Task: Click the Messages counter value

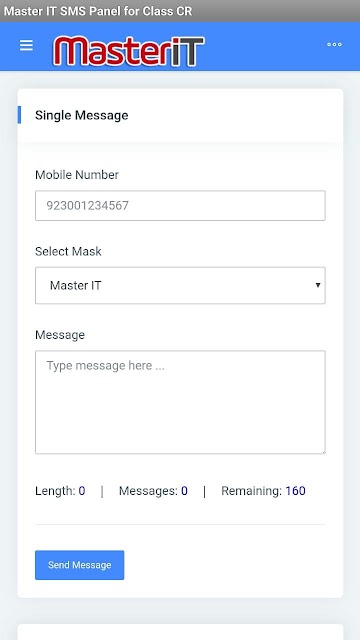Action: click(x=184, y=491)
